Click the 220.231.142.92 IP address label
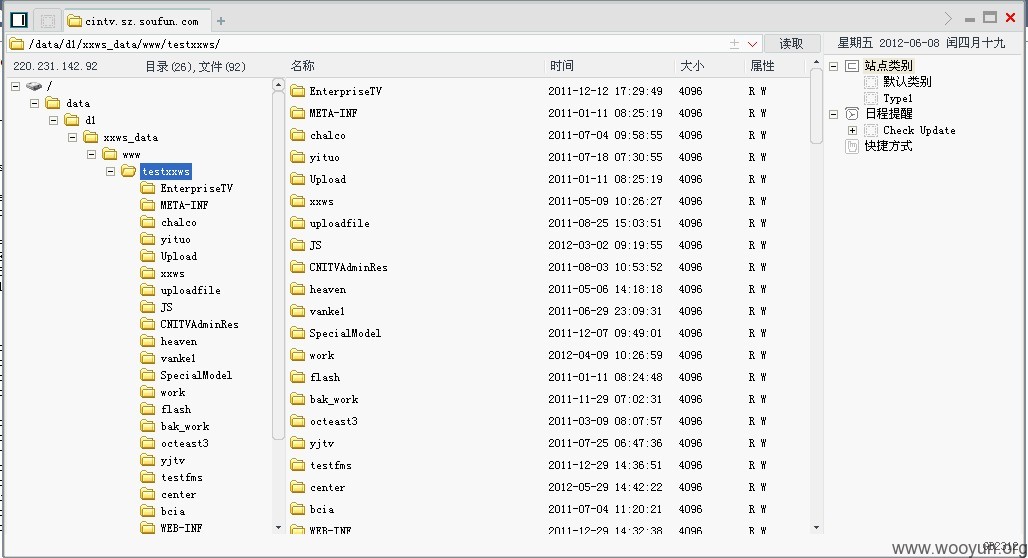 [x=55, y=66]
